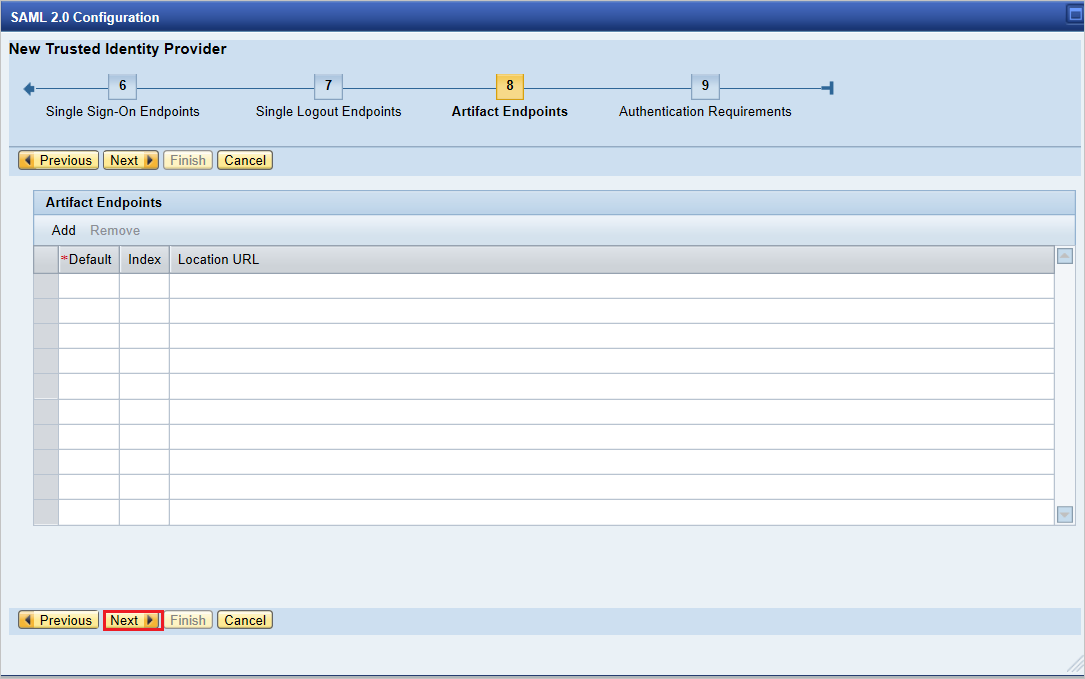Viewport: 1085px width, 679px height.
Task: Click the highlighted step 8 box
Action: coord(509,86)
